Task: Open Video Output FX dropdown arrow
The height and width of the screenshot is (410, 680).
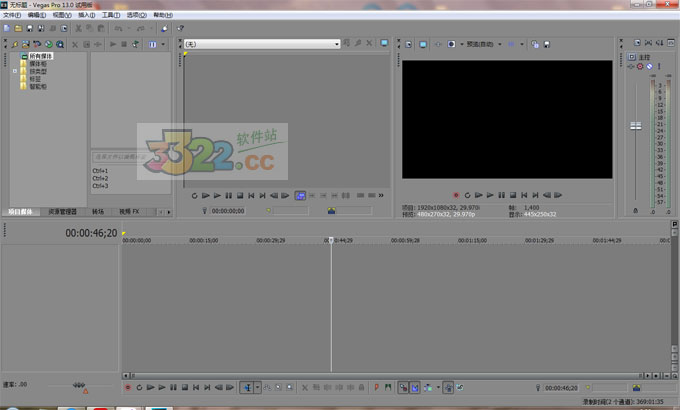Action: (461, 44)
